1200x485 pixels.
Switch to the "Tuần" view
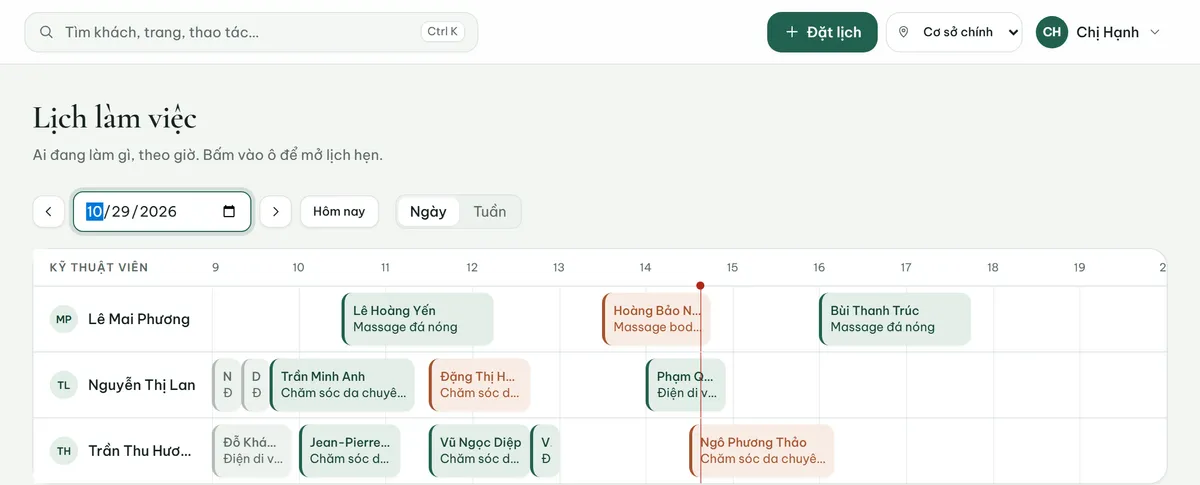(x=490, y=212)
